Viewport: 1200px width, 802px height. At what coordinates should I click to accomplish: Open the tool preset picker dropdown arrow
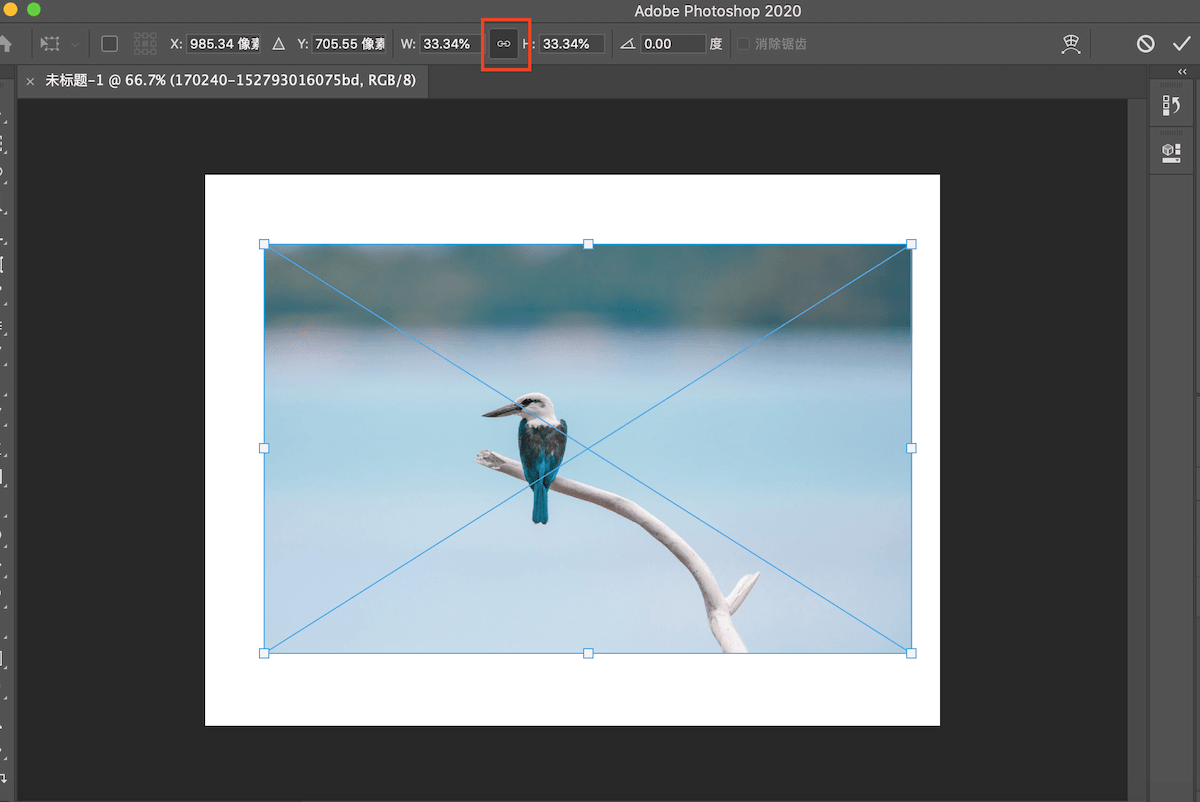pyautogui.click(x=75, y=44)
